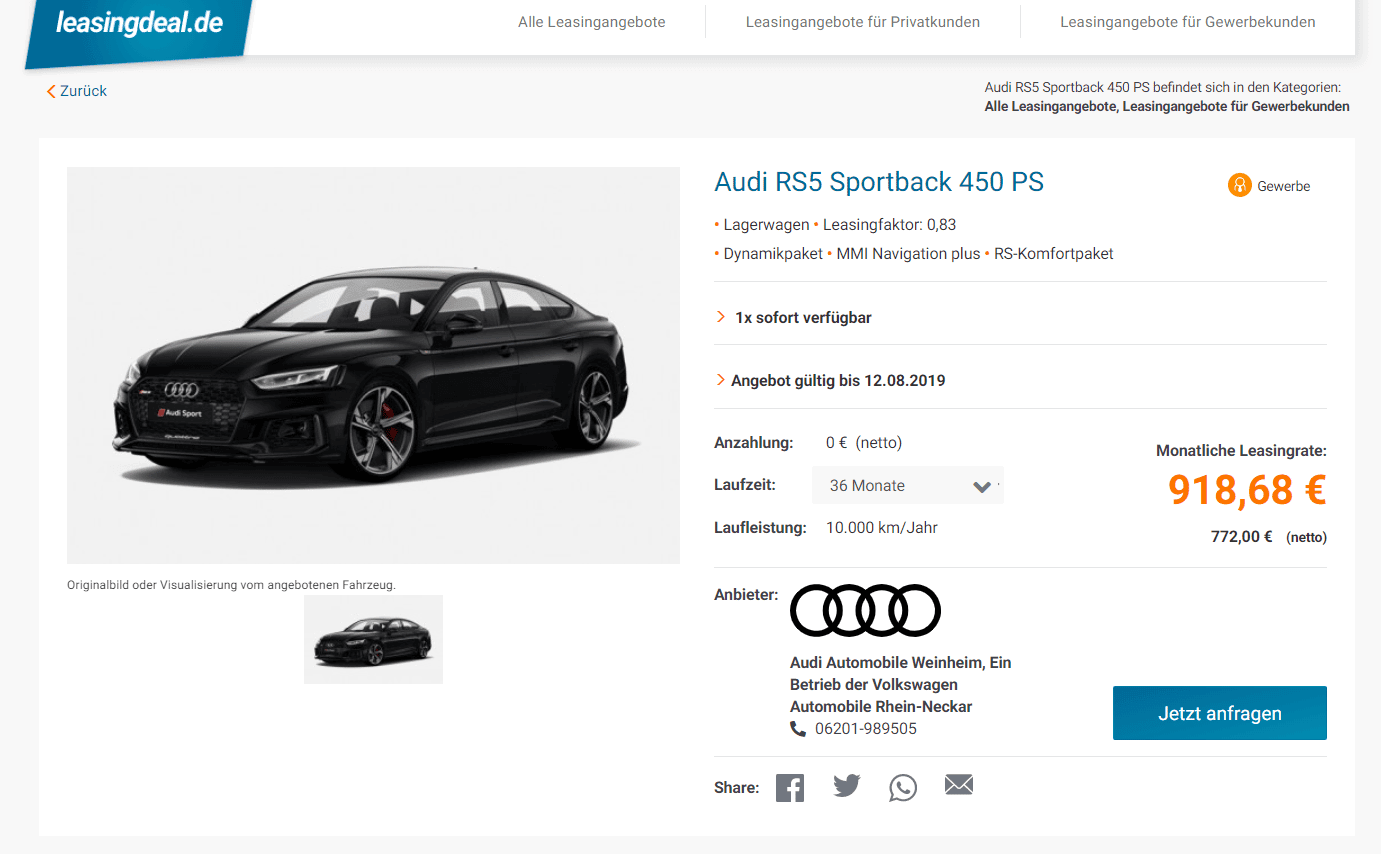Click the RS-Komfortpaket feature text
The image size is (1381, 854).
[x=1053, y=254]
